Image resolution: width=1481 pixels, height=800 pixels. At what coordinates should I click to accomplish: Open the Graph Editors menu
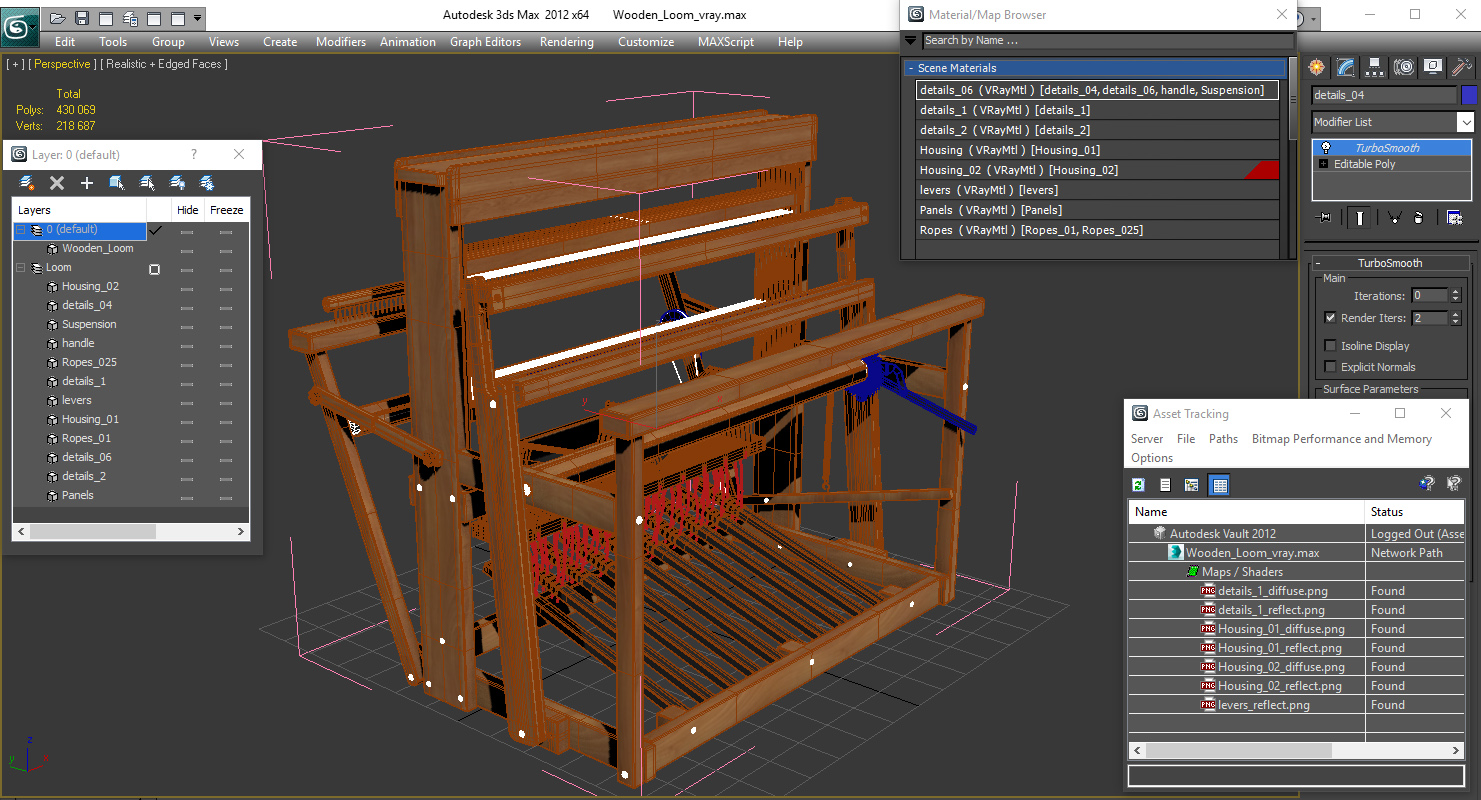pyautogui.click(x=485, y=42)
